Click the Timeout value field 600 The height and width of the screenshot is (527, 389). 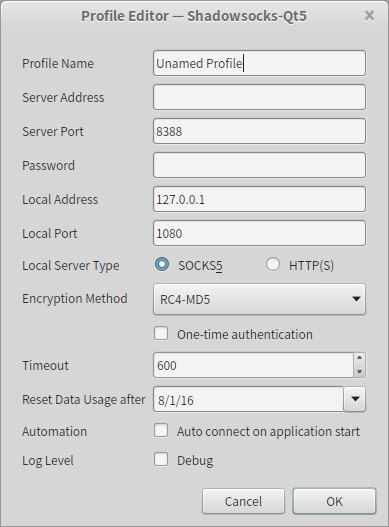point(254,365)
